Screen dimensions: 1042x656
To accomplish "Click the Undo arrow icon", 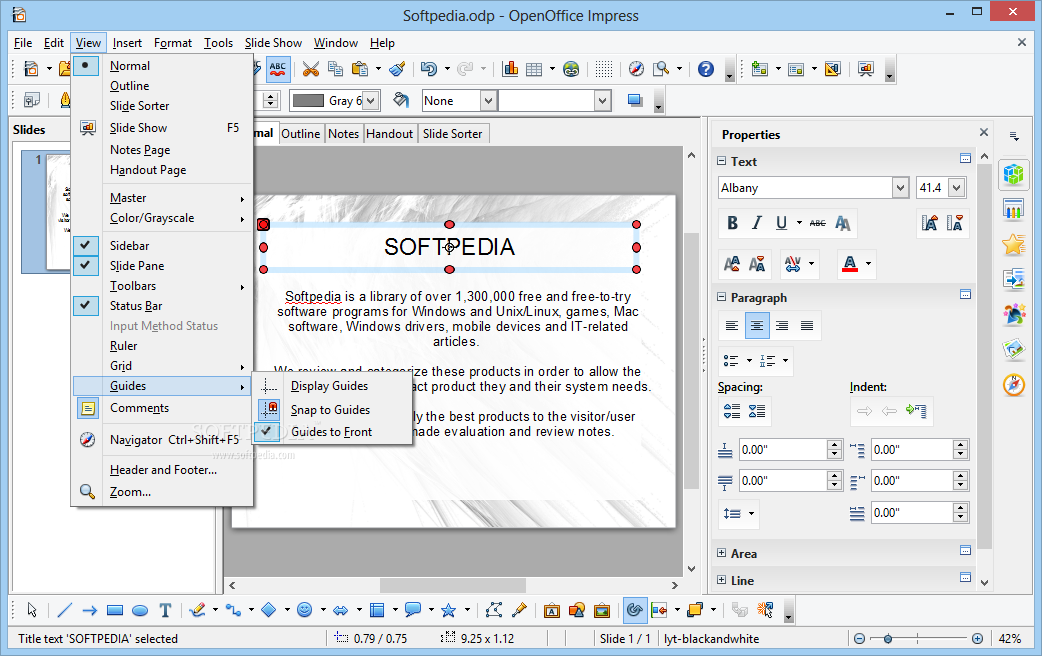I will click(429, 69).
